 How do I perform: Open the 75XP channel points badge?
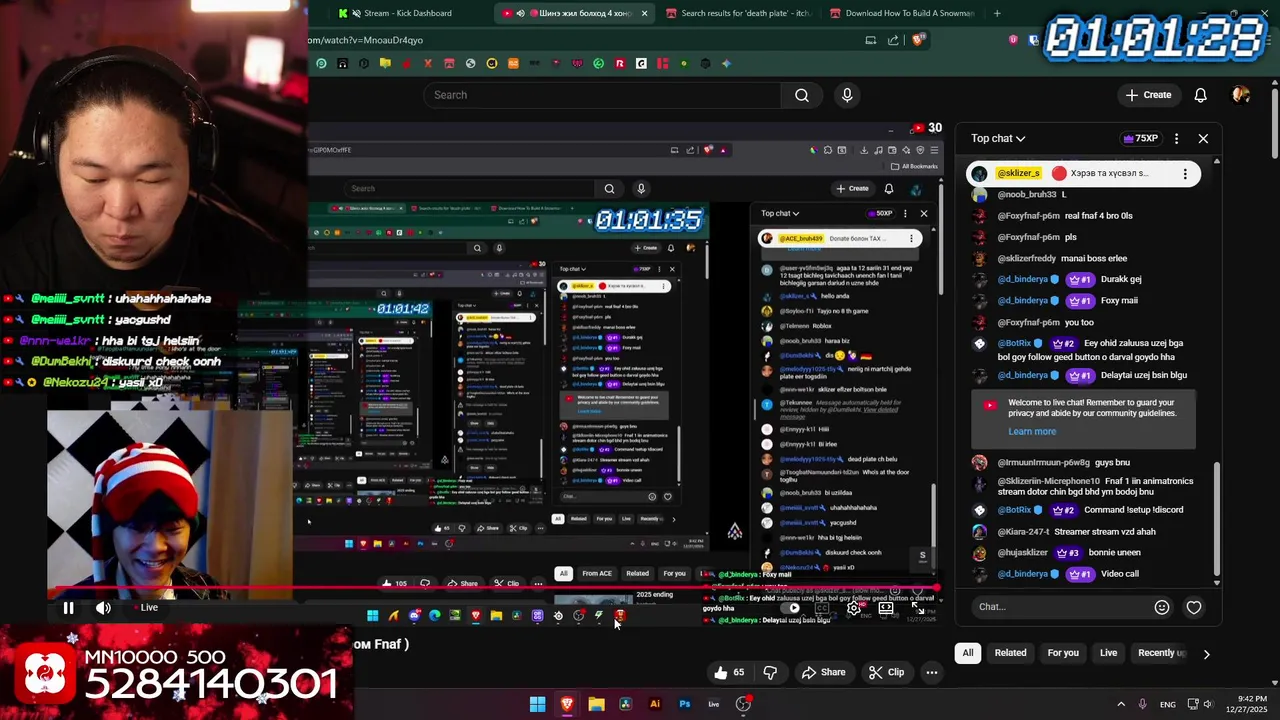[1140, 139]
